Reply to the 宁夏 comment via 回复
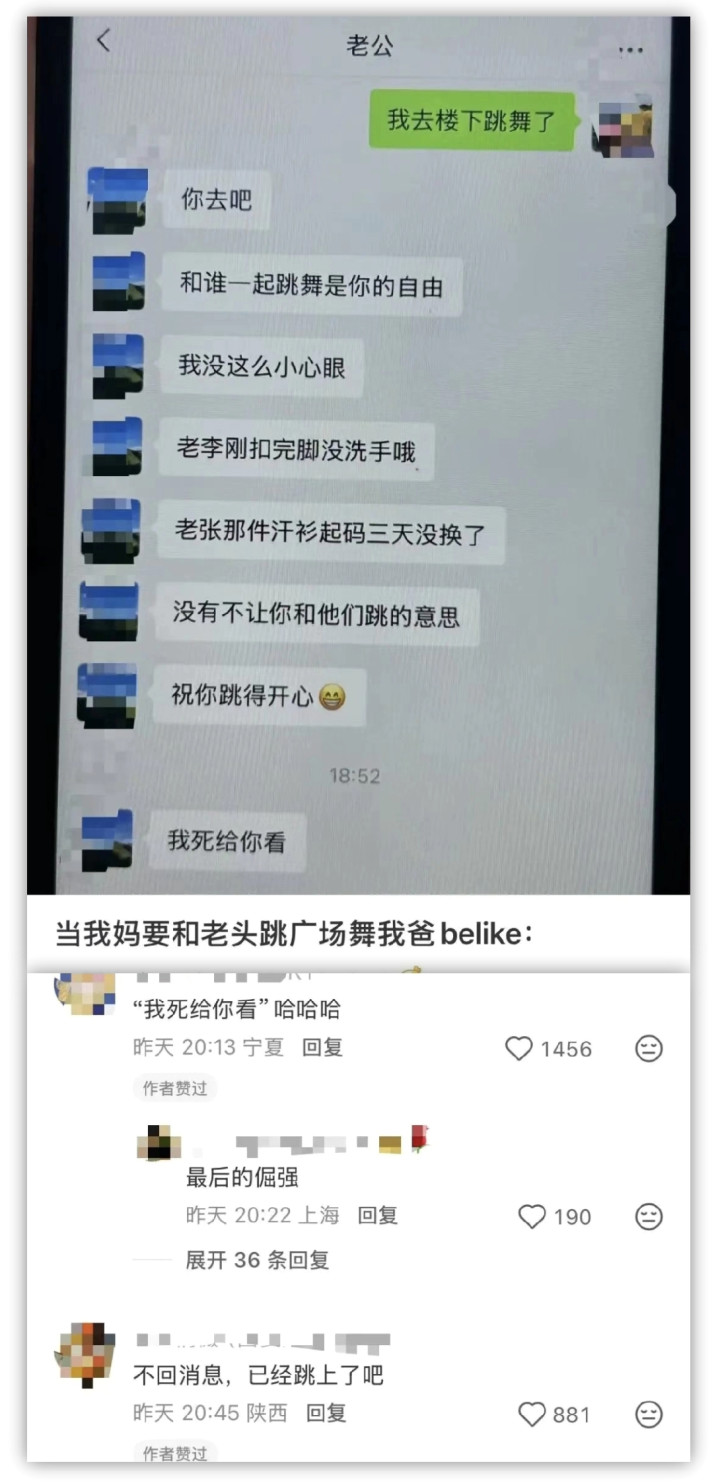 [322, 1047]
